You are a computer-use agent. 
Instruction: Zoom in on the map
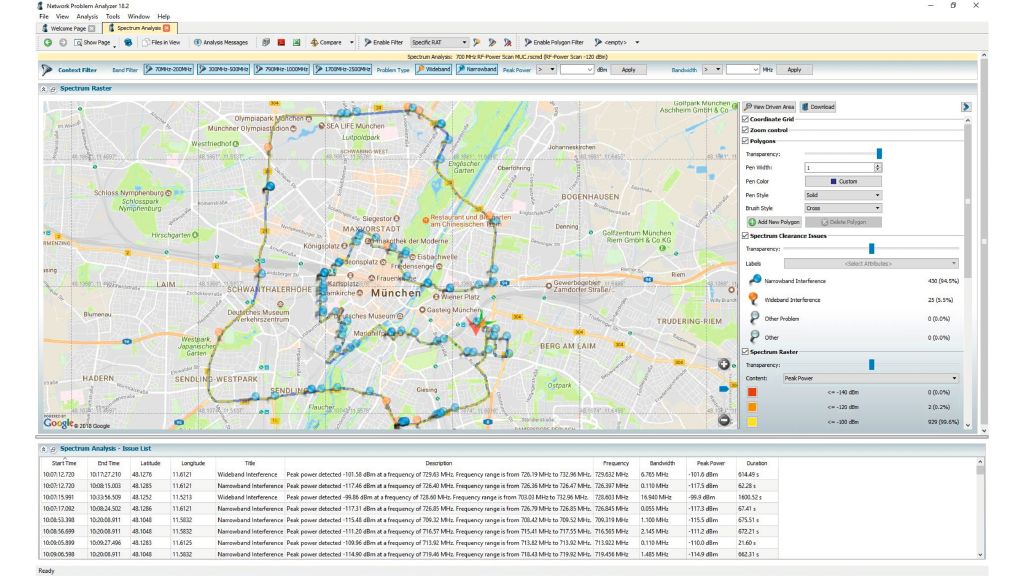[723, 364]
